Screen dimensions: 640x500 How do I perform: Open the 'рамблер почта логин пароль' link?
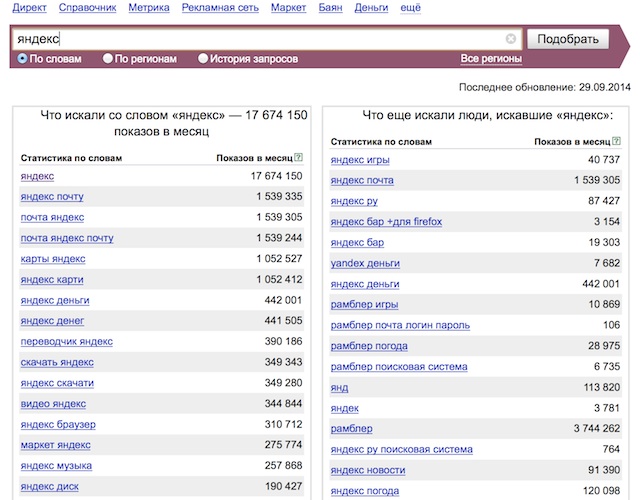(400, 326)
